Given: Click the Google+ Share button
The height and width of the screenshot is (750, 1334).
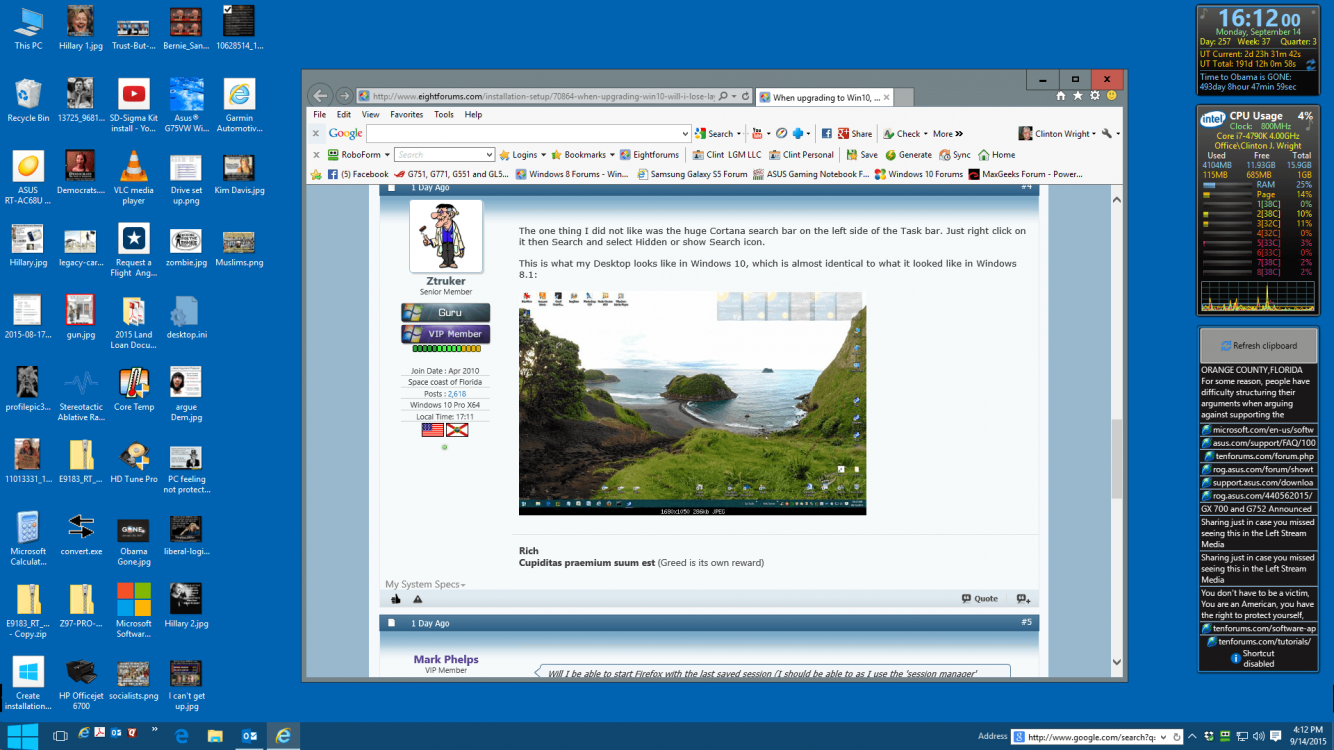Looking at the screenshot, I should pos(855,133).
